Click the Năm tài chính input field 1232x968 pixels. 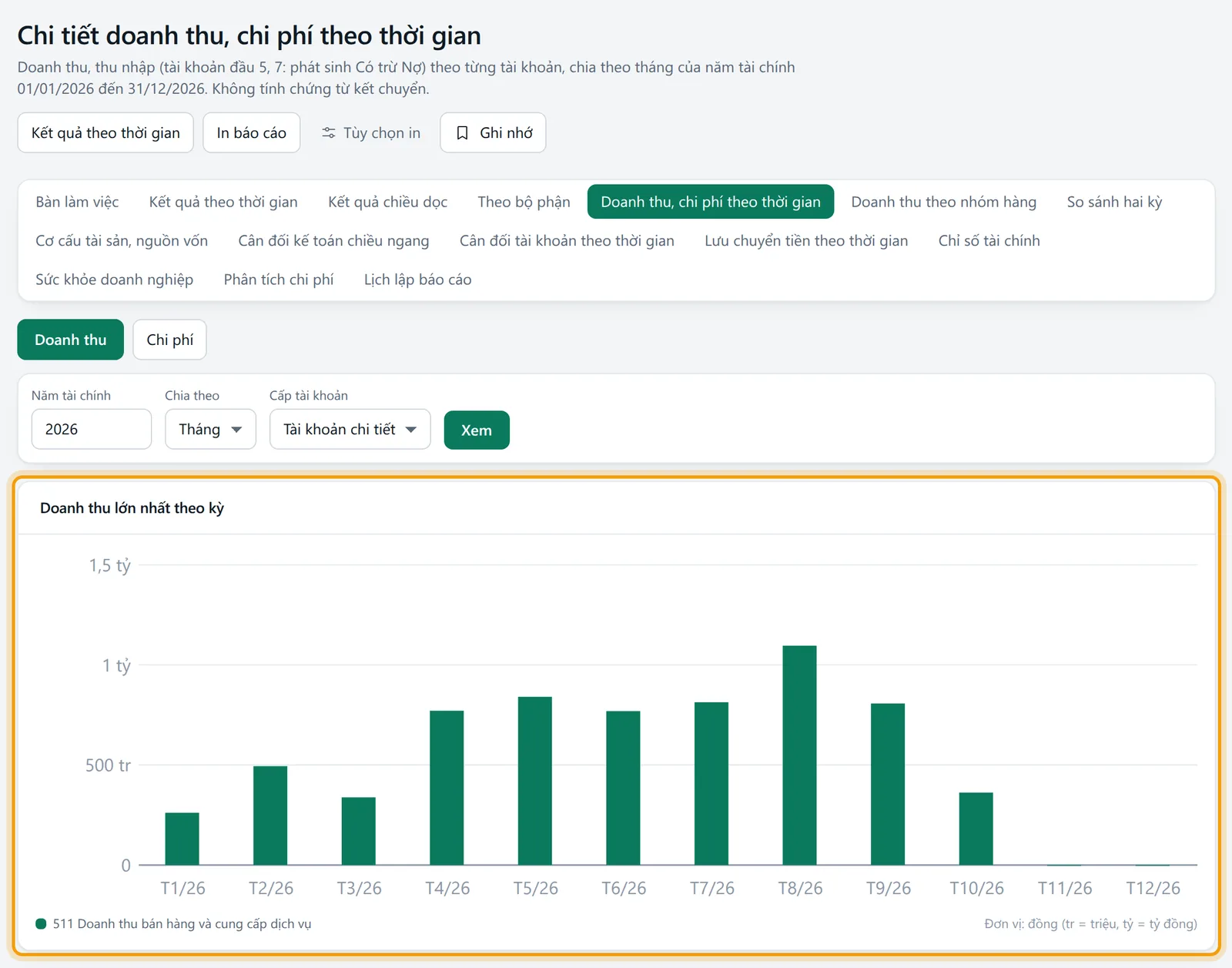tap(91, 429)
